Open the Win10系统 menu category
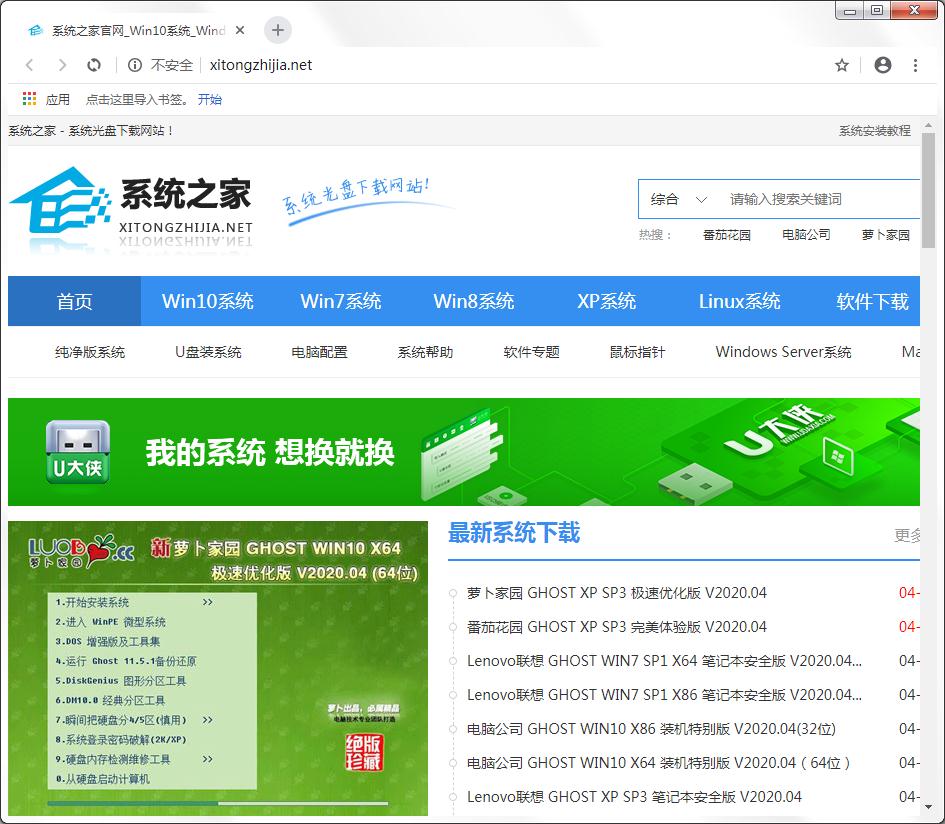945x824 pixels. pyautogui.click(x=206, y=300)
